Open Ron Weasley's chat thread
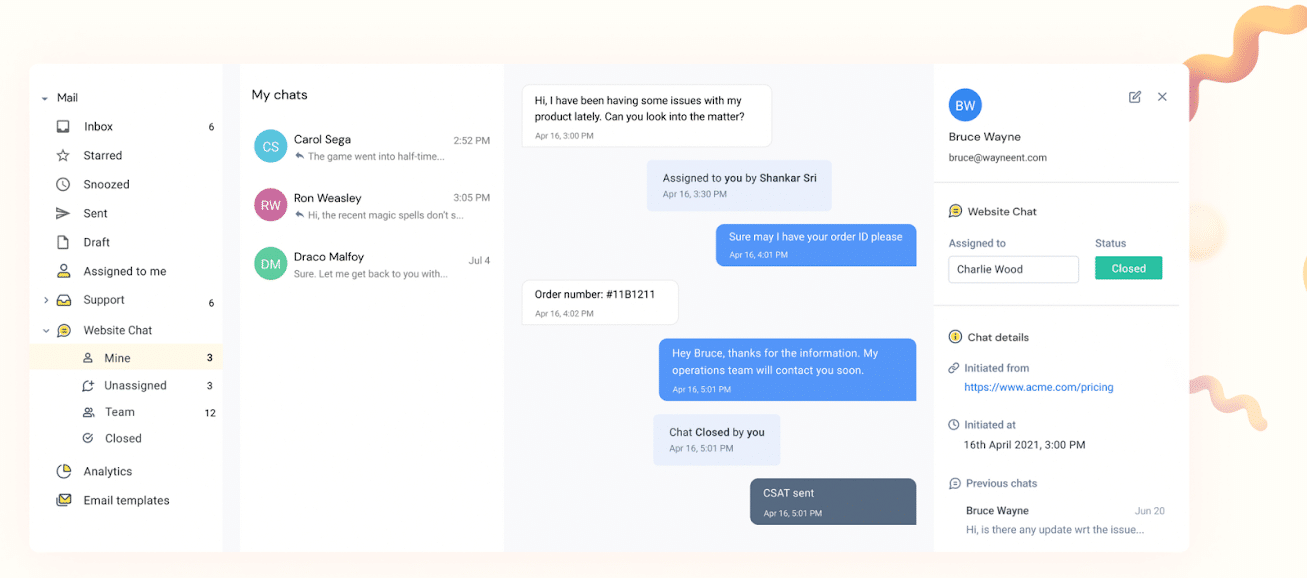 coord(372,206)
